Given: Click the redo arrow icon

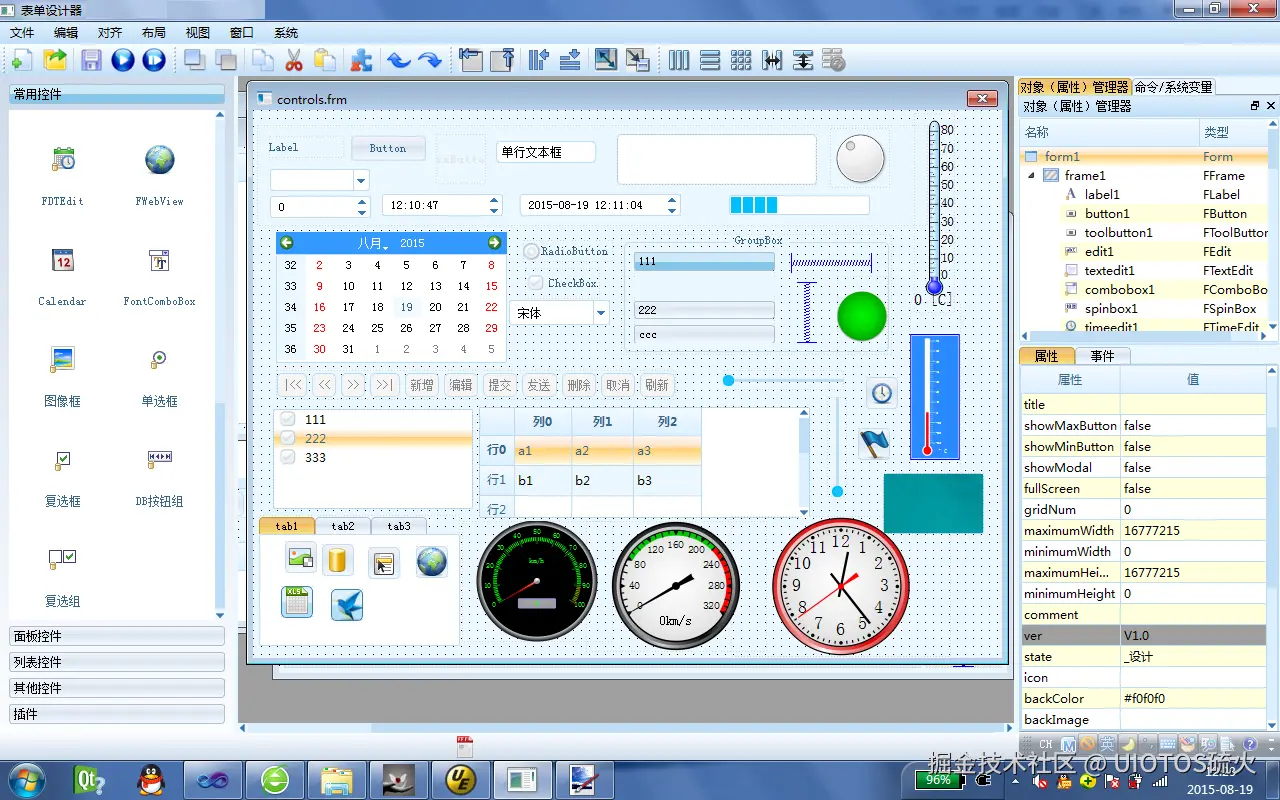Looking at the screenshot, I should coord(430,60).
